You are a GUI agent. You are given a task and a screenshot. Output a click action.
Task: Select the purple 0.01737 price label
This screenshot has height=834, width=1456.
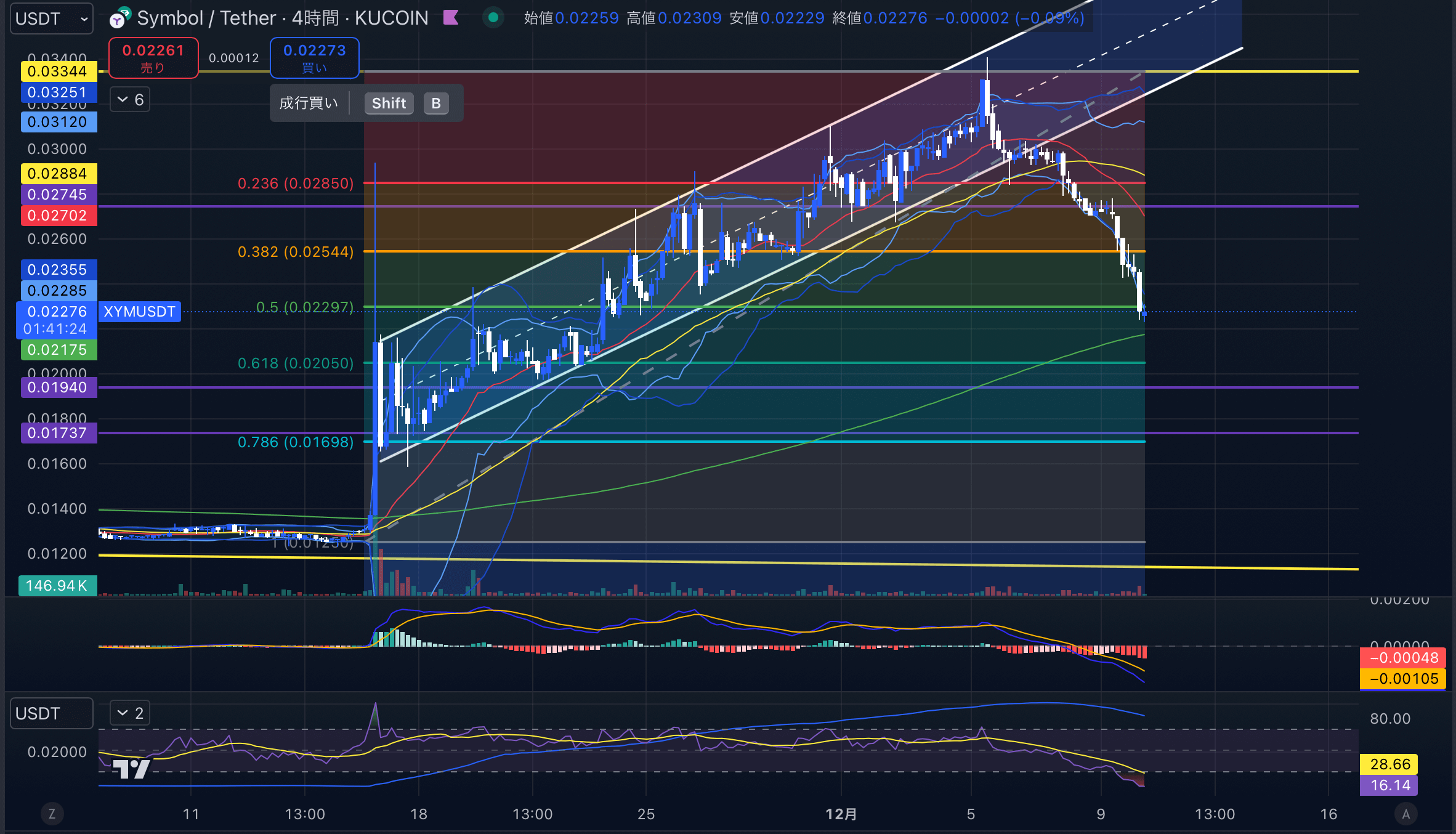(x=59, y=433)
